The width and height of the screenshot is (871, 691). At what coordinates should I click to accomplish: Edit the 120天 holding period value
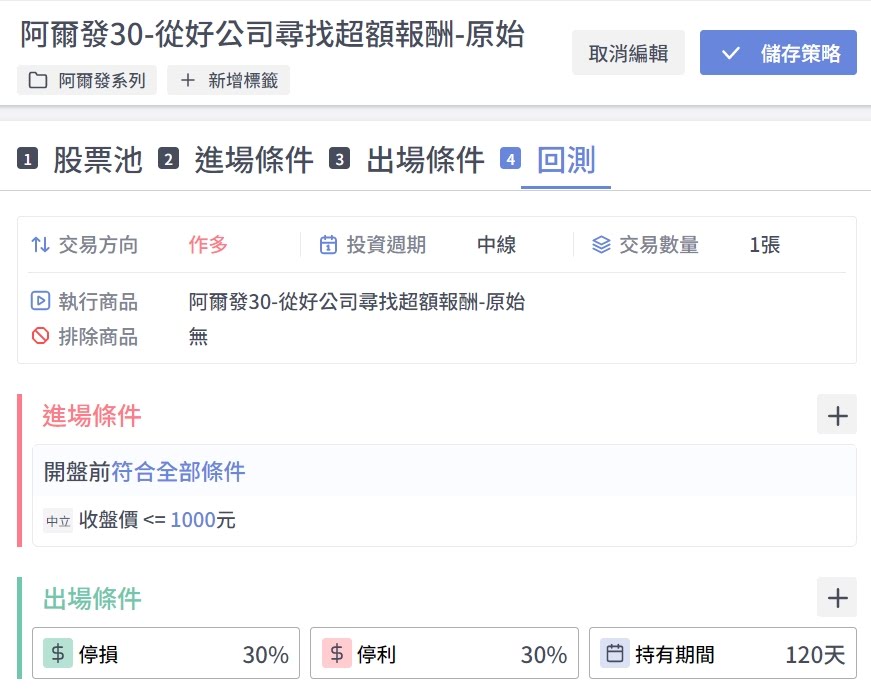815,655
